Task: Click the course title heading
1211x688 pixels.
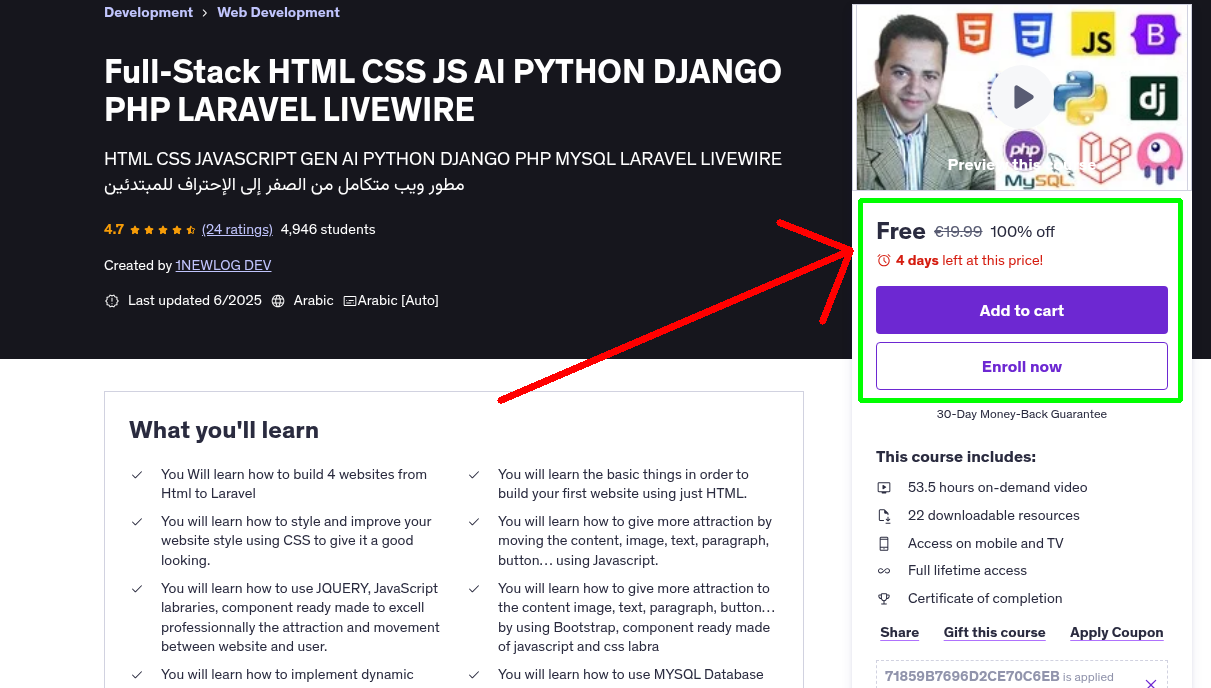Action: pos(443,90)
